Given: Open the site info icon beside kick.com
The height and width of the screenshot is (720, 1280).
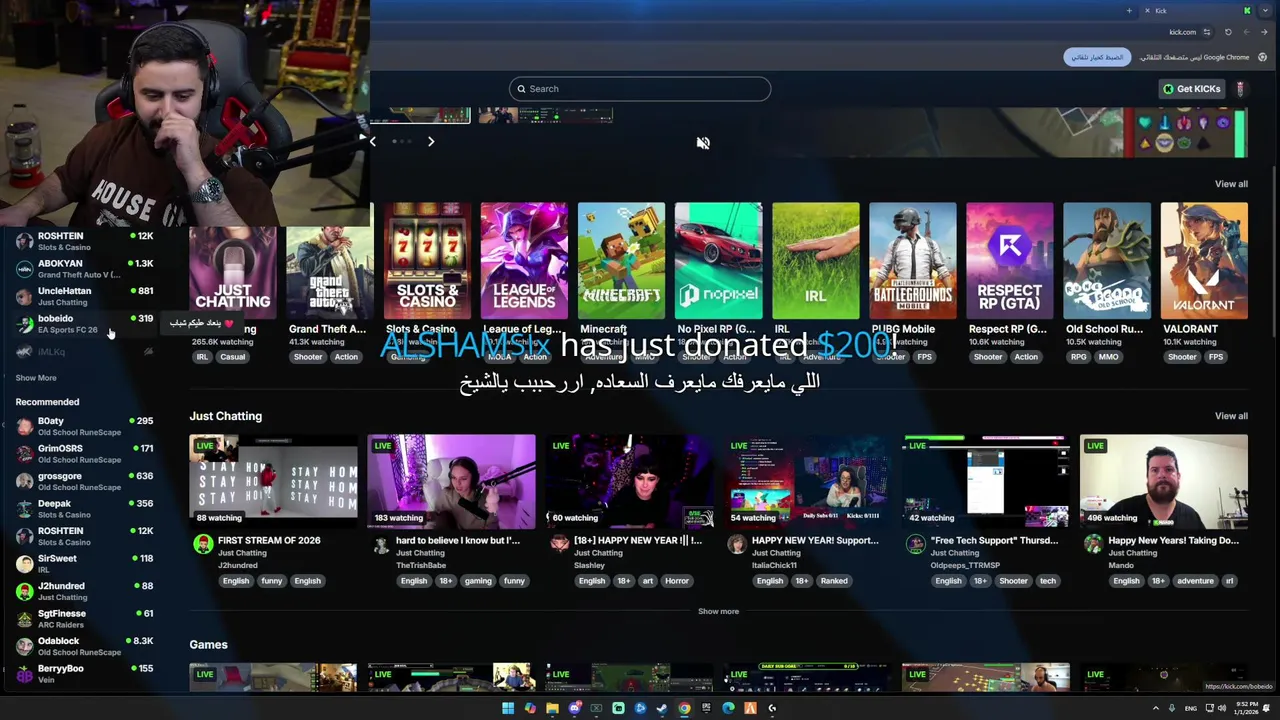Looking at the screenshot, I should click(x=1207, y=32).
